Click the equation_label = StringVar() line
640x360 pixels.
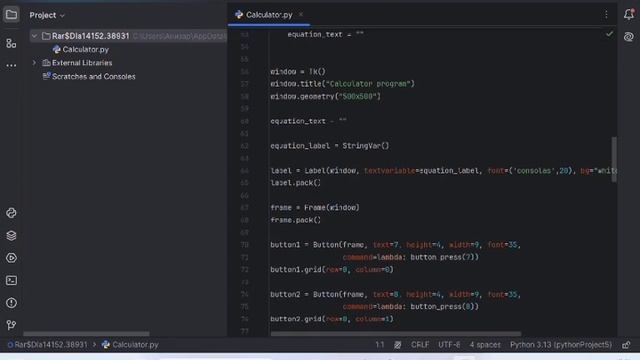coord(330,146)
